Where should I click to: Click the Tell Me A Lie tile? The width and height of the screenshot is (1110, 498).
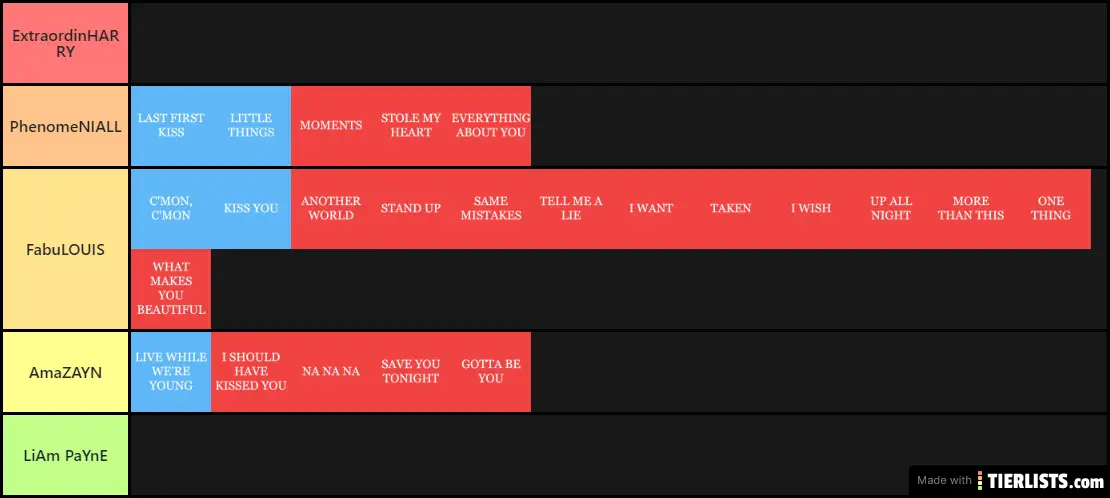pos(571,208)
